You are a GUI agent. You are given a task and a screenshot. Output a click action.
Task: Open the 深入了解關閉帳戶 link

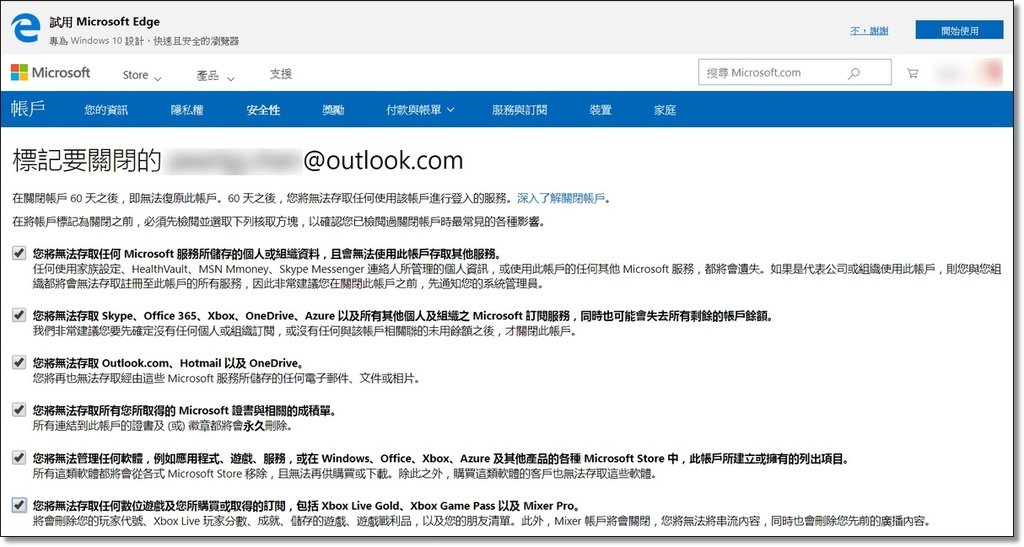tap(561, 198)
